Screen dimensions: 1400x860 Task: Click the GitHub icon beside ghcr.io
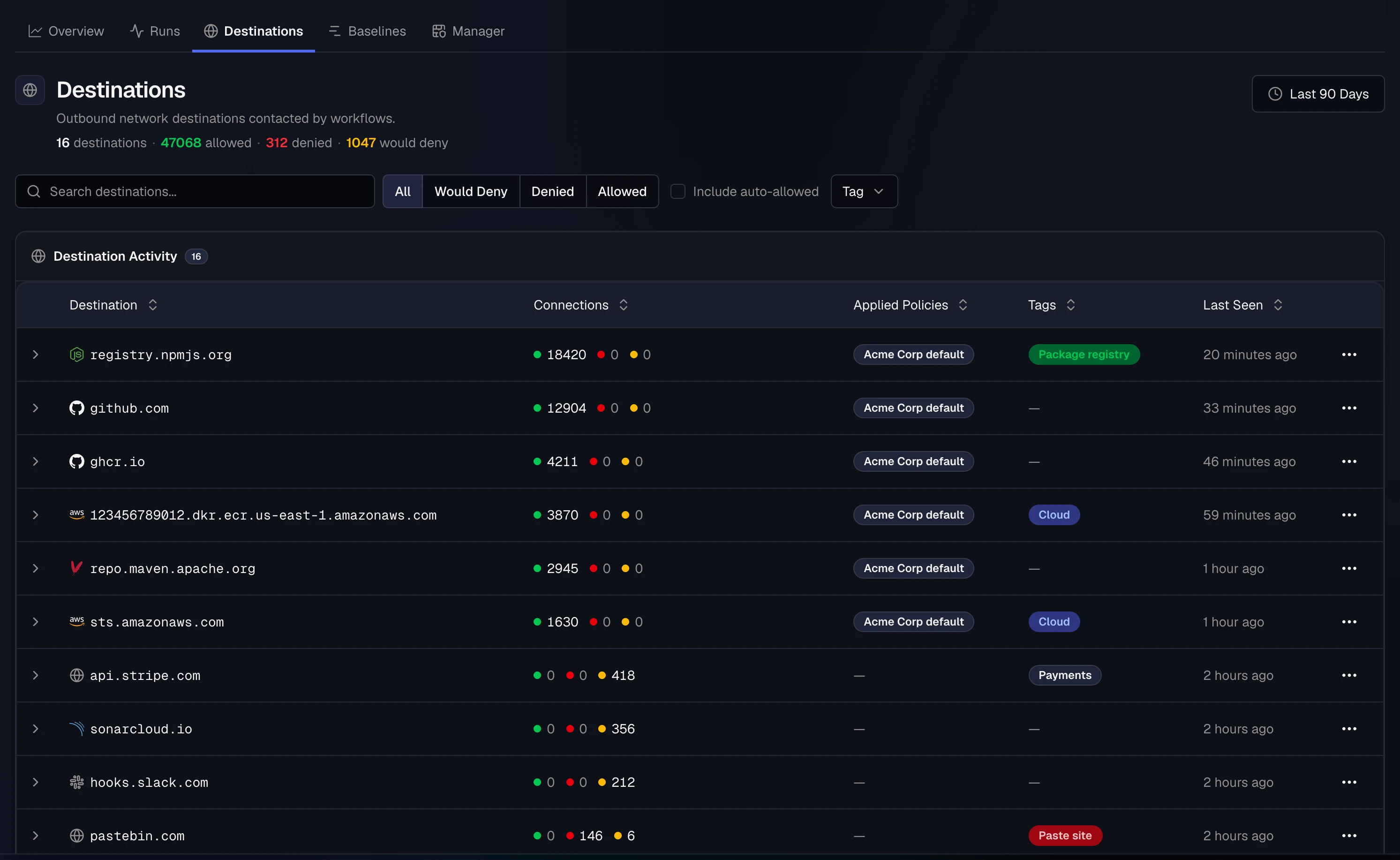tap(77, 461)
